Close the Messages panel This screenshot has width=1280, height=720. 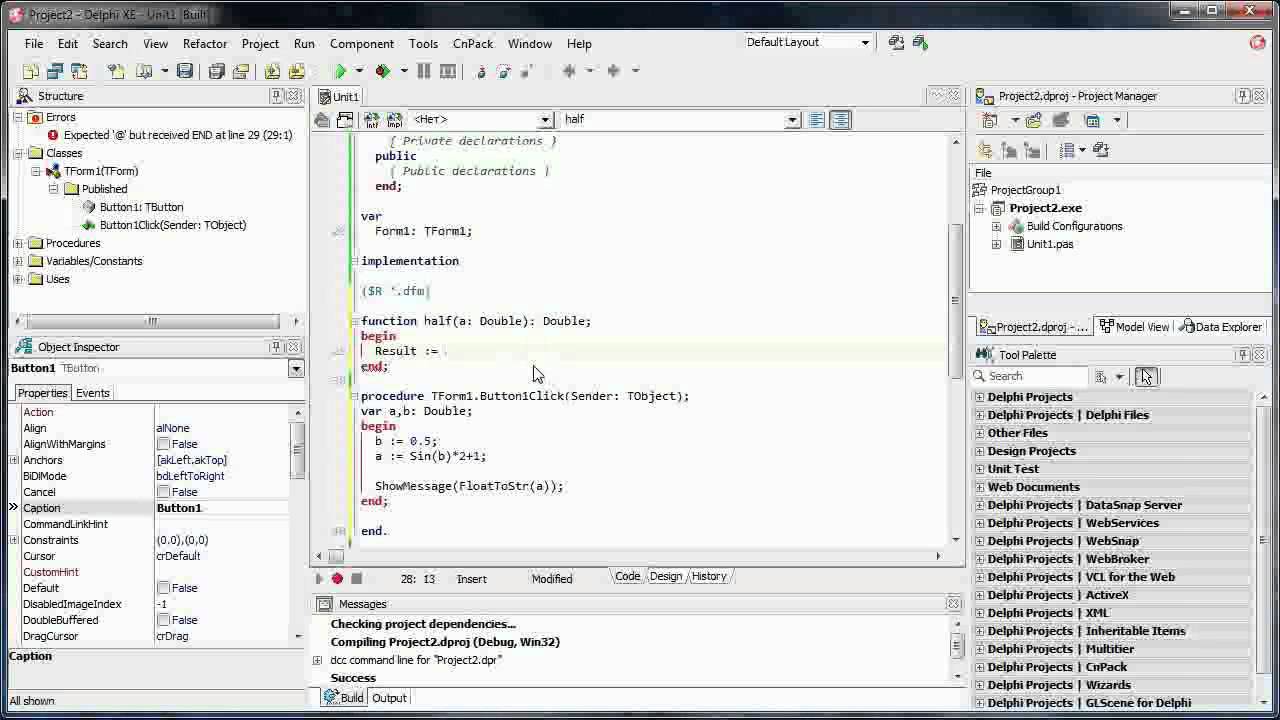pyautogui.click(x=954, y=604)
